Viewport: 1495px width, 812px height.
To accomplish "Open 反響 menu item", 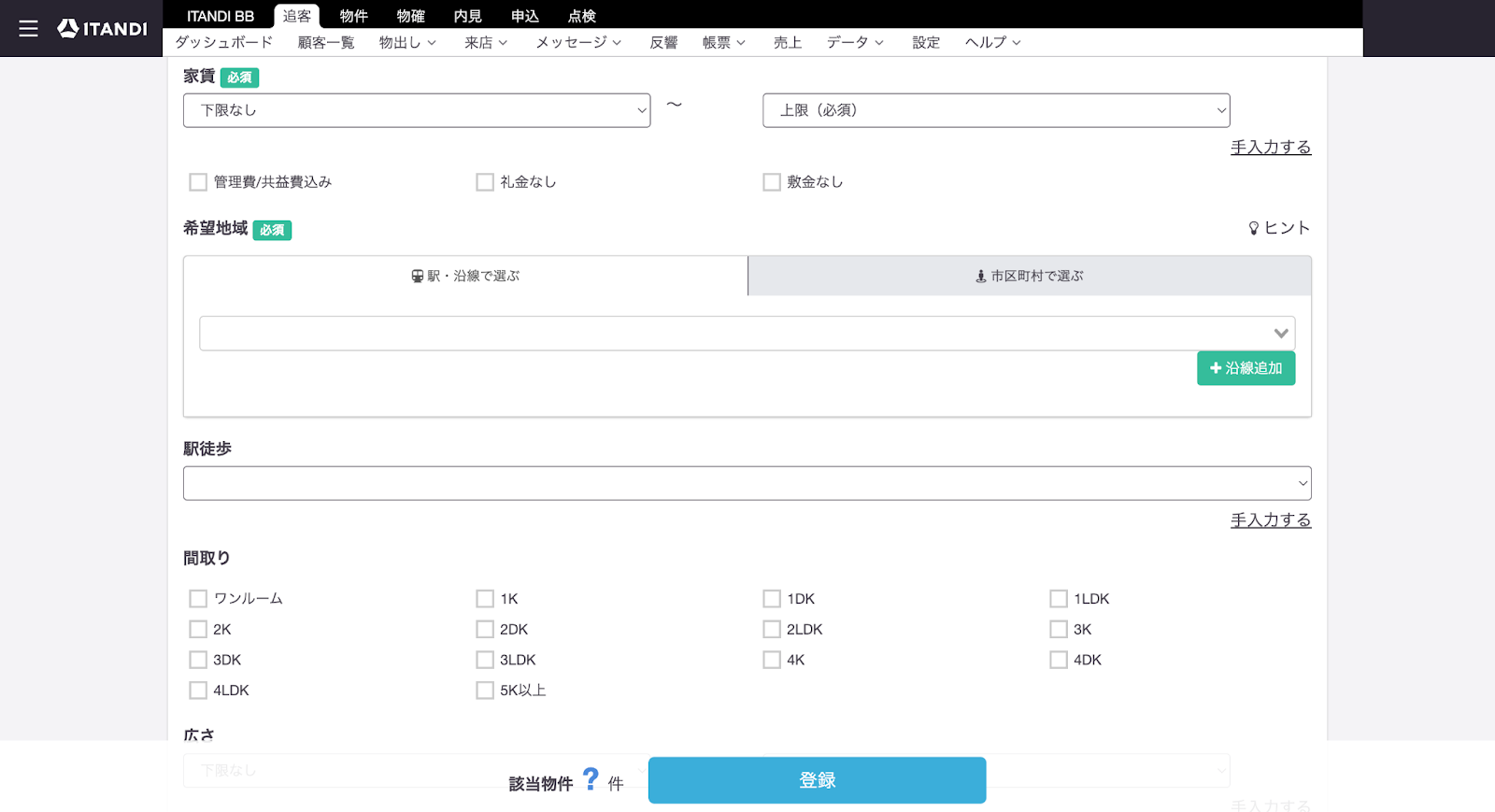I will click(663, 43).
